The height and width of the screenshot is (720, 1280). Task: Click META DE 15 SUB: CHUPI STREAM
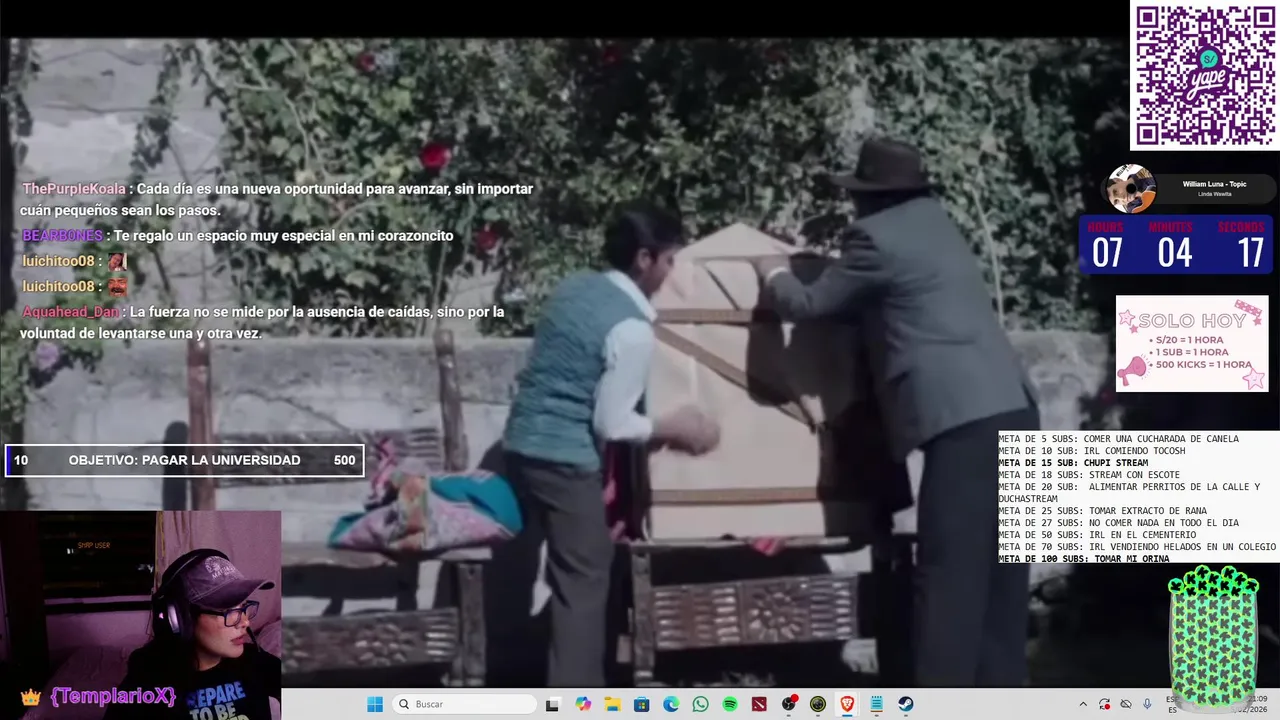[1073, 462]
